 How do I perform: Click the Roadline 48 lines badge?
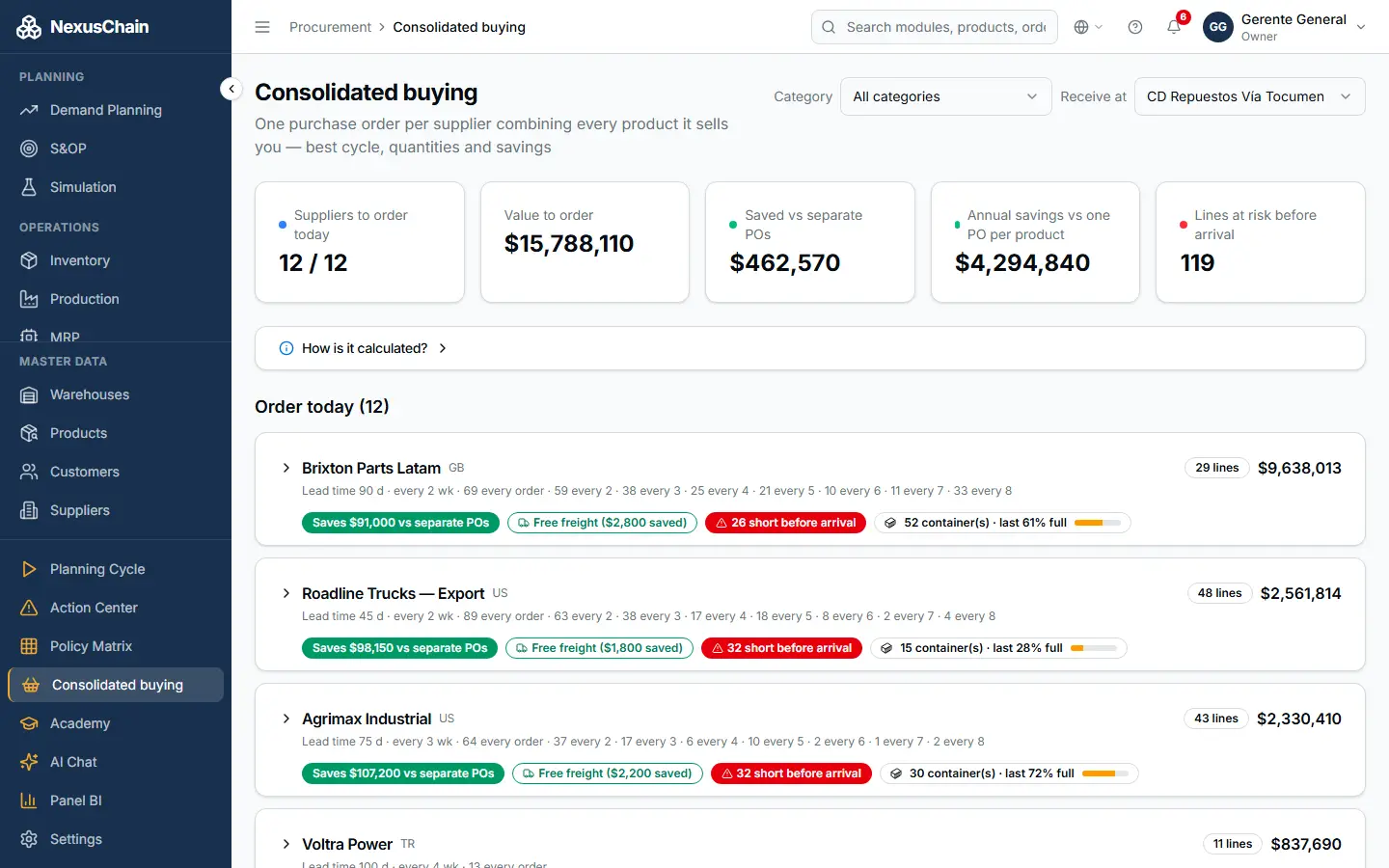coord(1219,593)
